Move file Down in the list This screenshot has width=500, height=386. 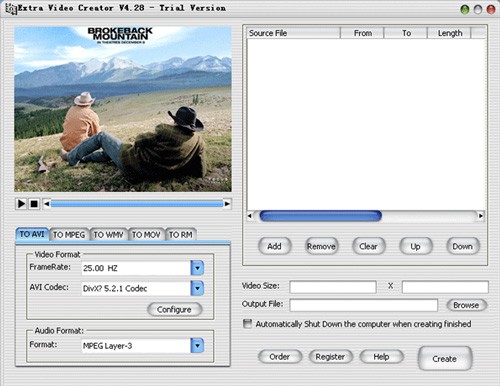(463, 246)
